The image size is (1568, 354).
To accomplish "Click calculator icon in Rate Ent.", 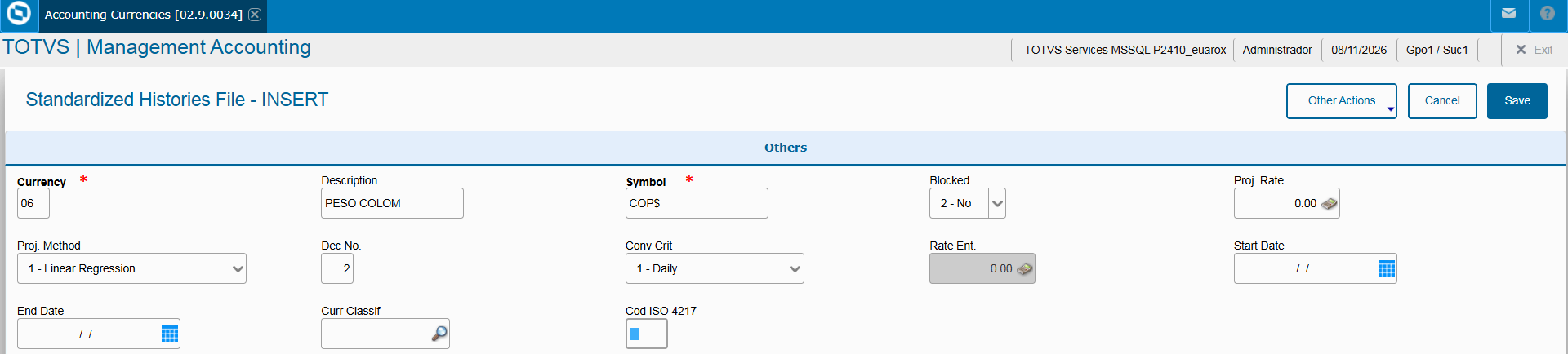I will pos(1025,269).
